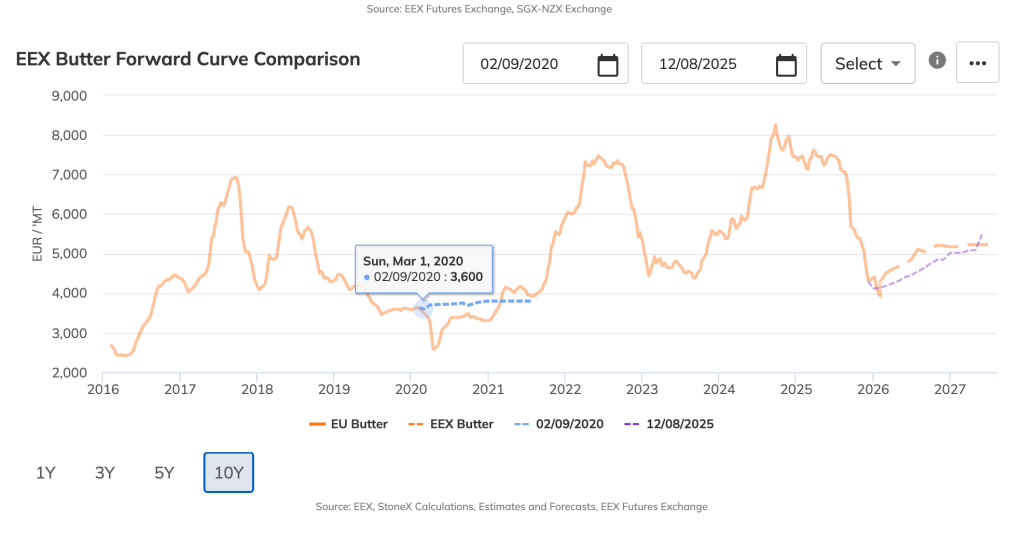The image size is (1024, 534).
Task: Open the three-dots more options menu
Action: pyautogui.click(x=978, y=63)
